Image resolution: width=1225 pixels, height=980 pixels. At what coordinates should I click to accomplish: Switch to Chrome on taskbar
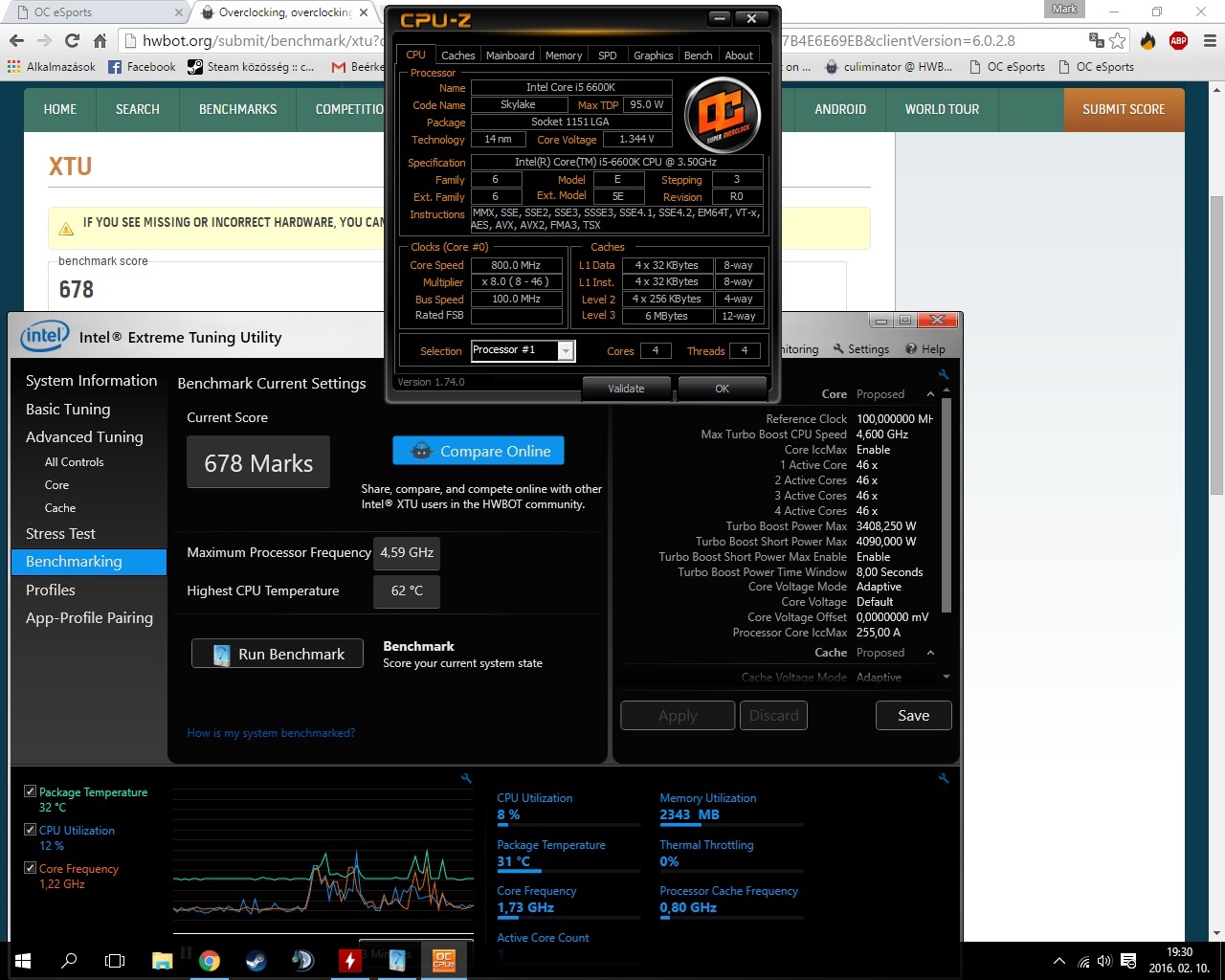[209, 961]
